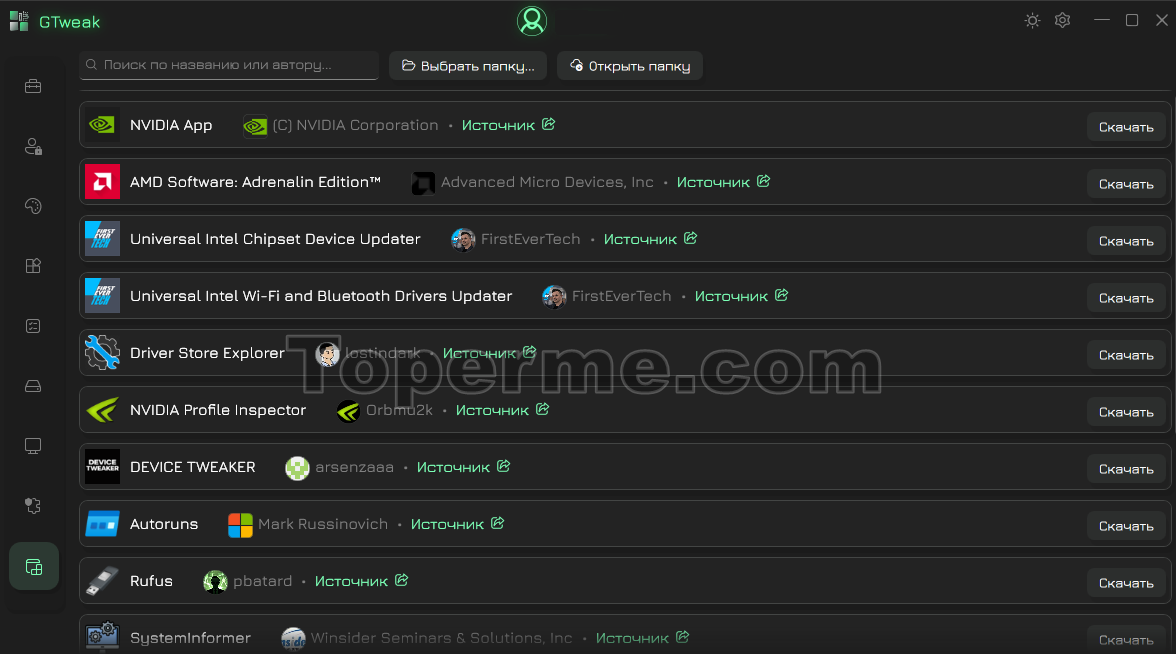Download Universal Intel Chipset Device Updater
Image resolution: width=1176 pixels, height=654 pixels.
[x=1126, y=241]
